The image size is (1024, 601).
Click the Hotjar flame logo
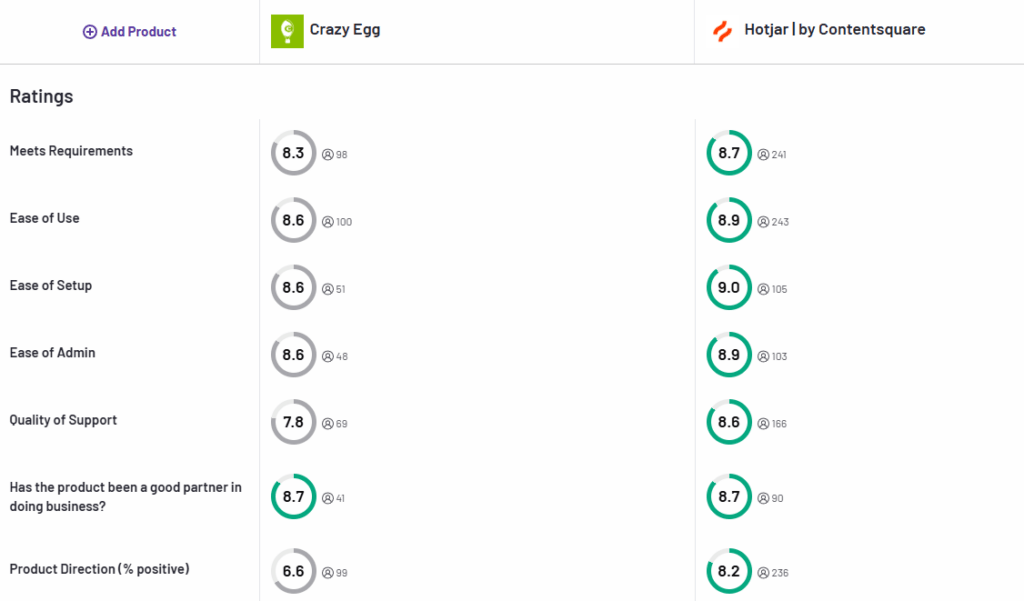click(x=722, y=29)
